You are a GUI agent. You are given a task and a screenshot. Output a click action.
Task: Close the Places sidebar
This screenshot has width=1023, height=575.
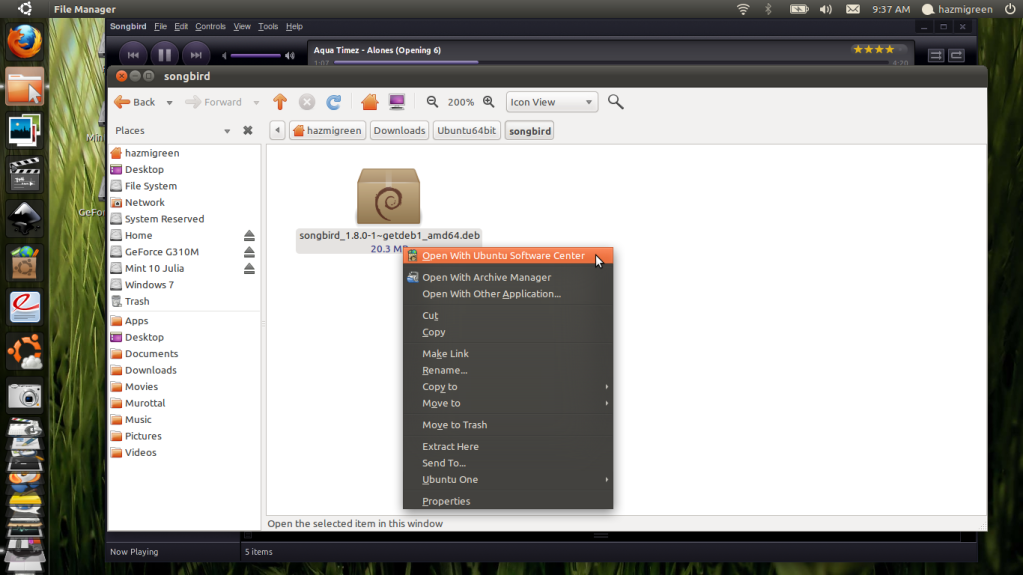click(248, 131)
